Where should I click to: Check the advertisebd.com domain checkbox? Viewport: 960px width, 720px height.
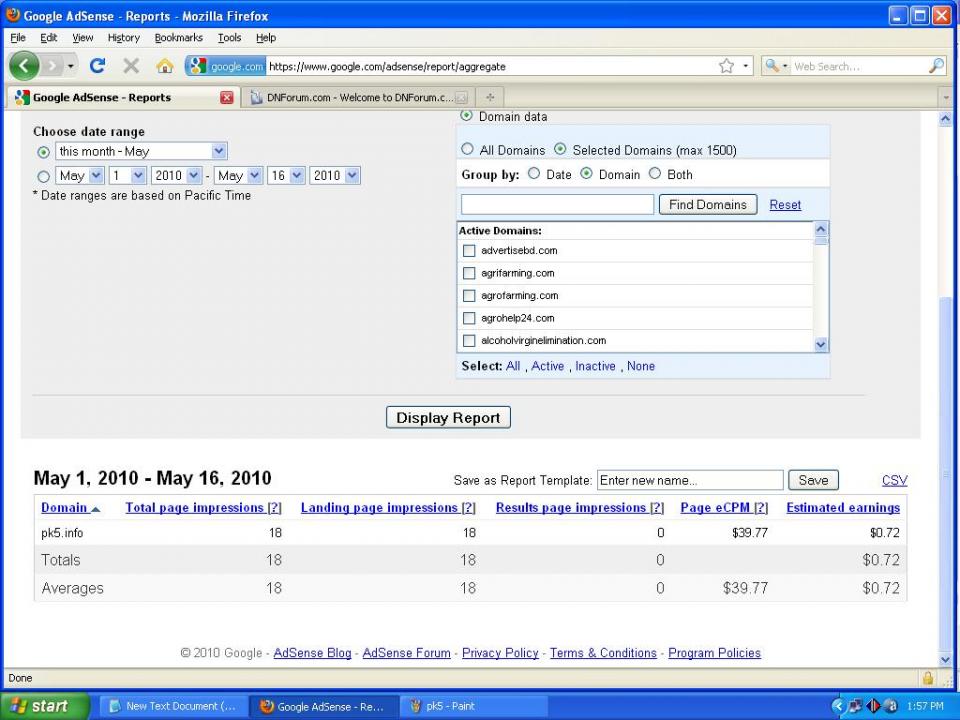pos(469,250)
